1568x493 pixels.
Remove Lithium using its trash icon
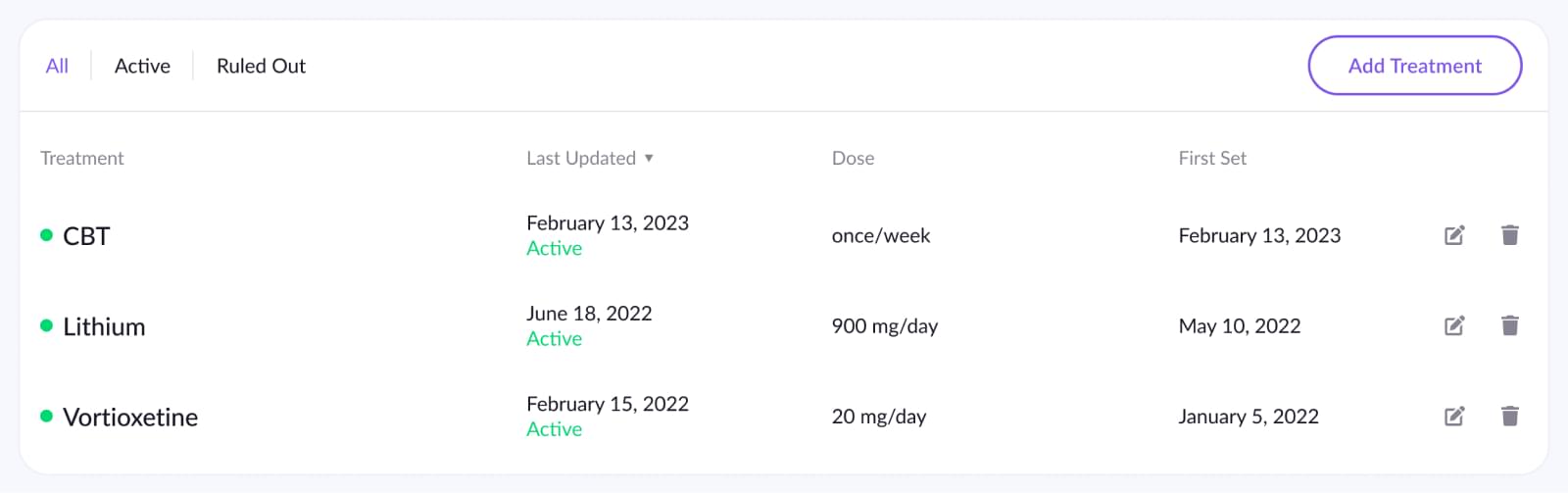pyautogui.click(x=1510, y=325)
